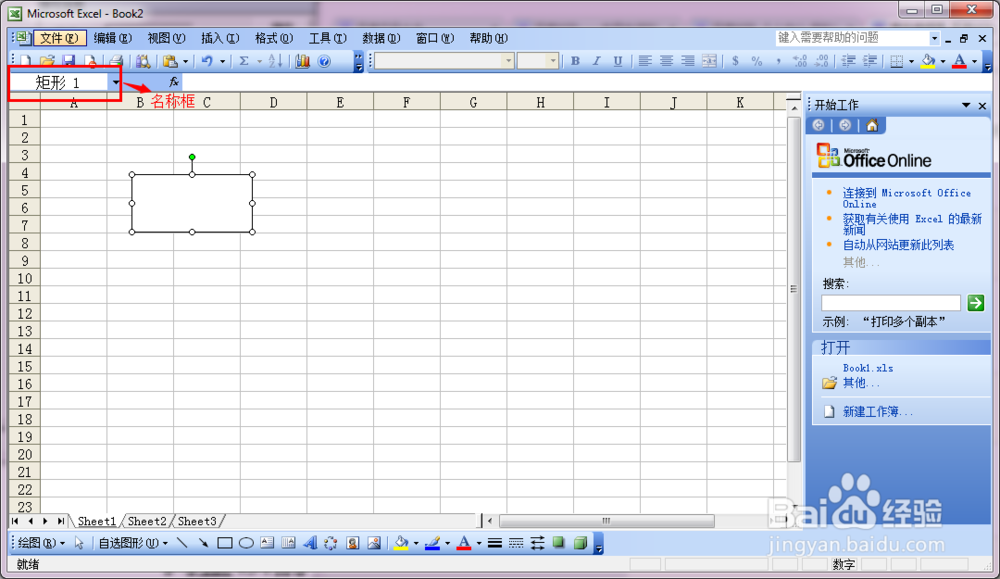Image resolution: width=1000 pixels, height=579 pixels.
Task: Close the 开始工作 task pane
Action: tap(983, 106)
